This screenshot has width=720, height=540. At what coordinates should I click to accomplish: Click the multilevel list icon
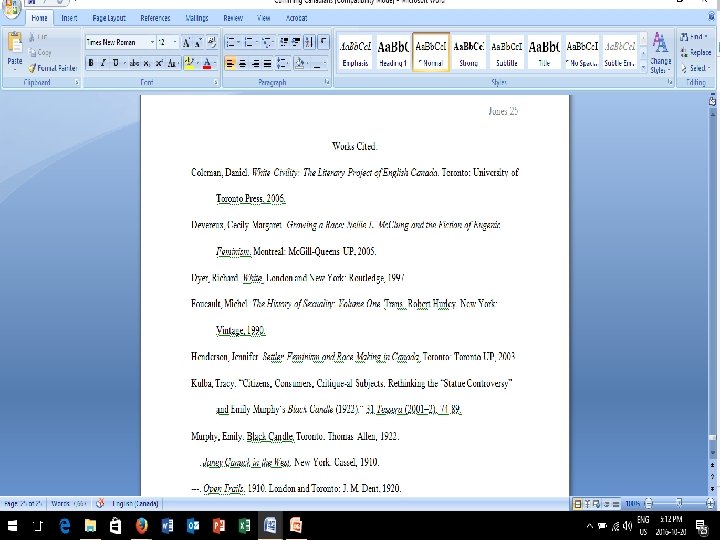tap(267, 43)
